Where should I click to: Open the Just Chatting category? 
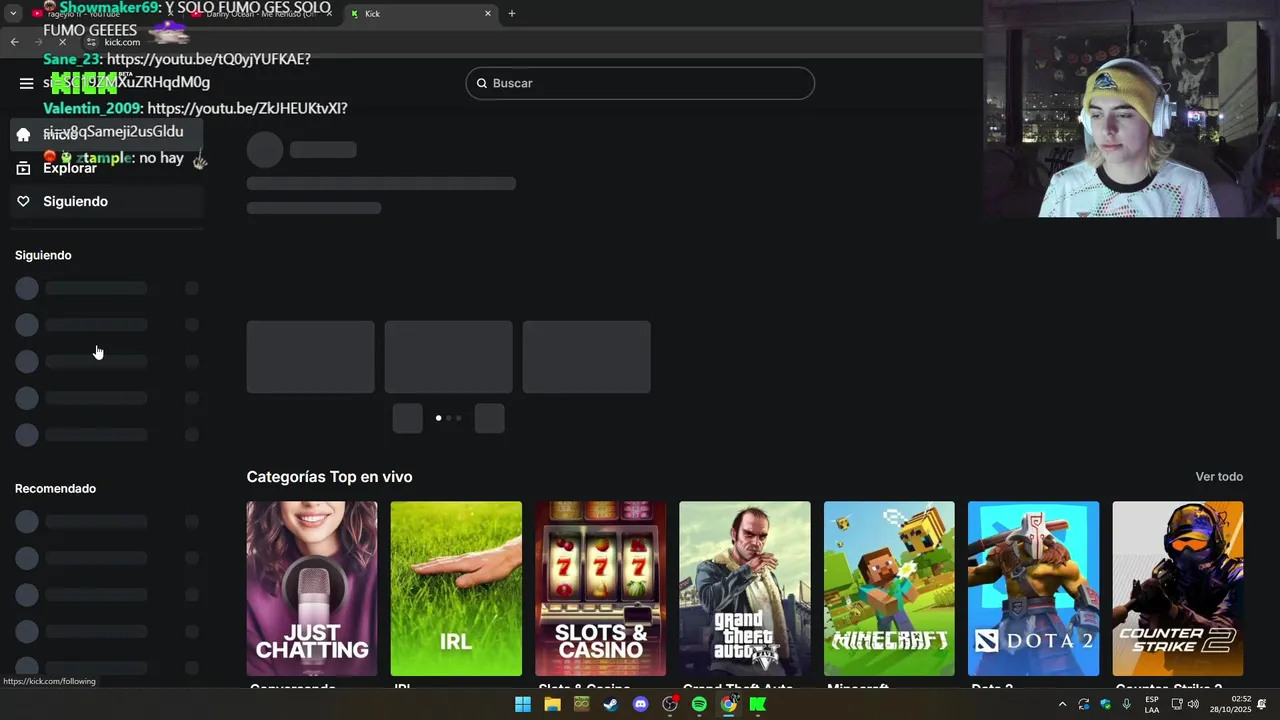coord(312,589)
